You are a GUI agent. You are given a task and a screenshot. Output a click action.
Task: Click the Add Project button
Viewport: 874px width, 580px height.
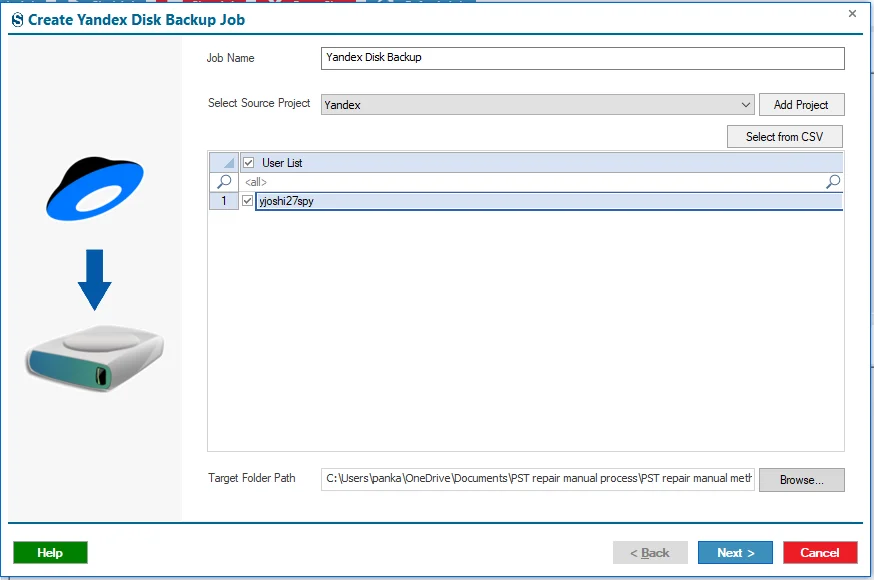point(802,105)
